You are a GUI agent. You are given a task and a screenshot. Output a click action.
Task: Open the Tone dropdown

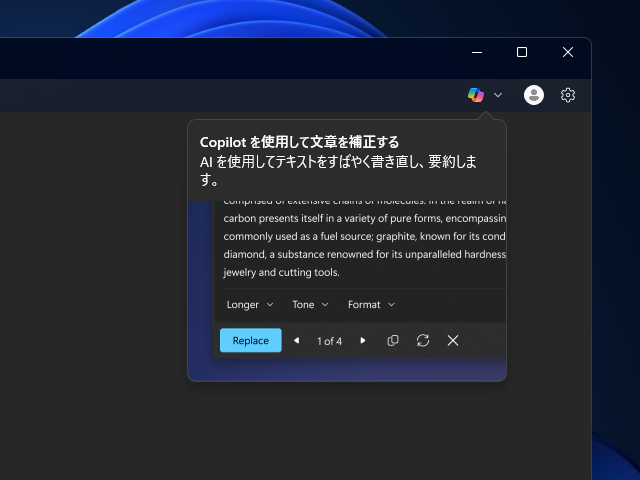(310, 305)
